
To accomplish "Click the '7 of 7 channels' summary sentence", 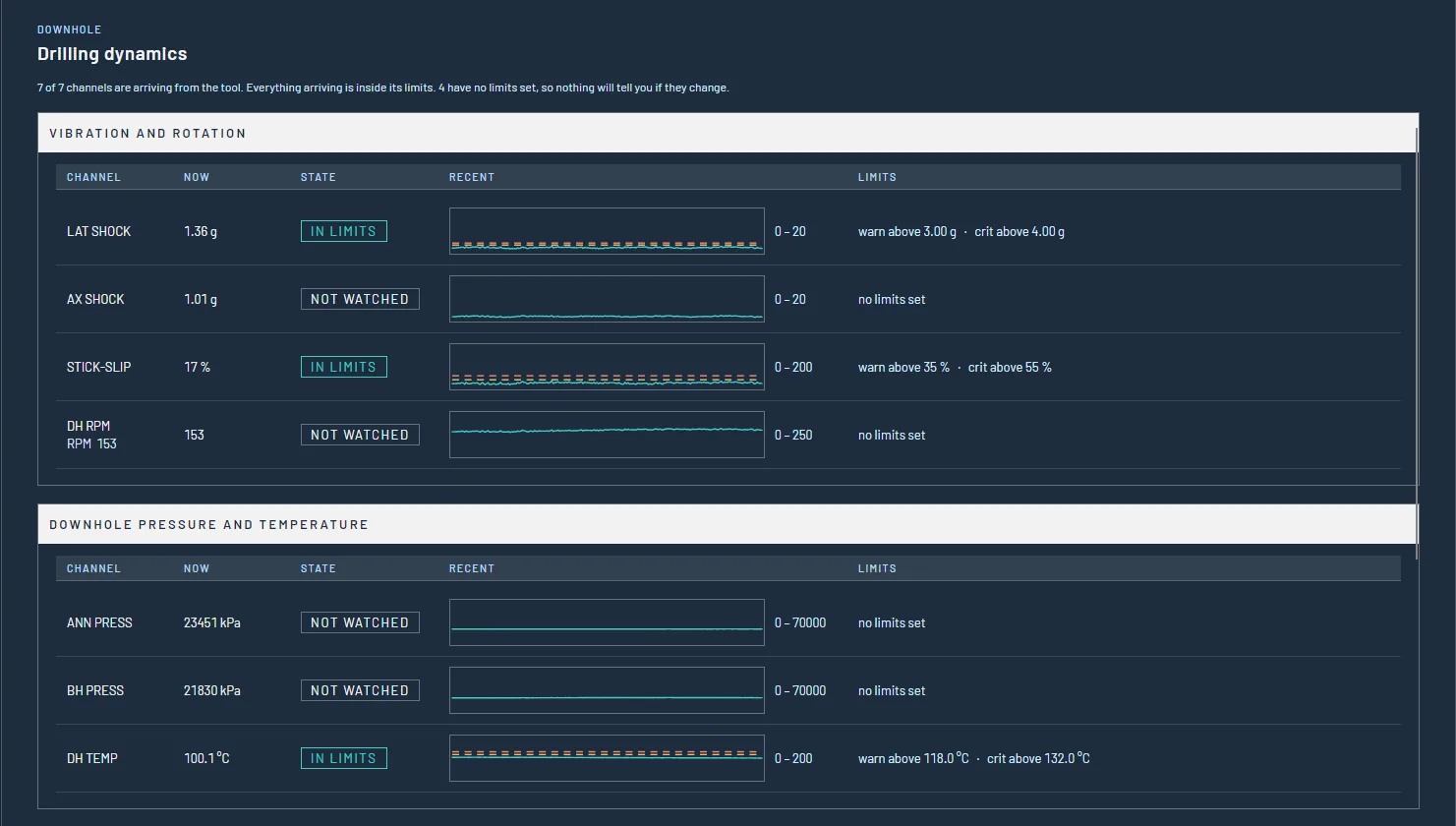I will [383, 88].
